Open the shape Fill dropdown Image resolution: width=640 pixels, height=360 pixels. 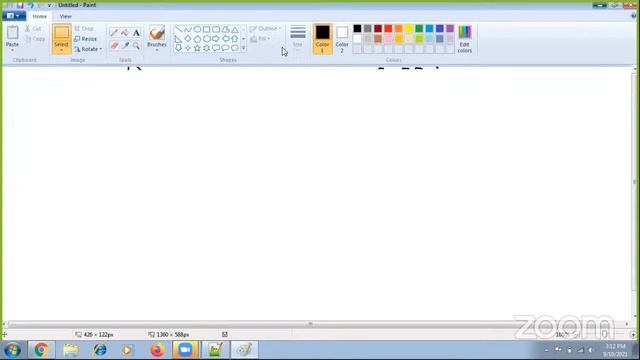click(x=260, y=39)
